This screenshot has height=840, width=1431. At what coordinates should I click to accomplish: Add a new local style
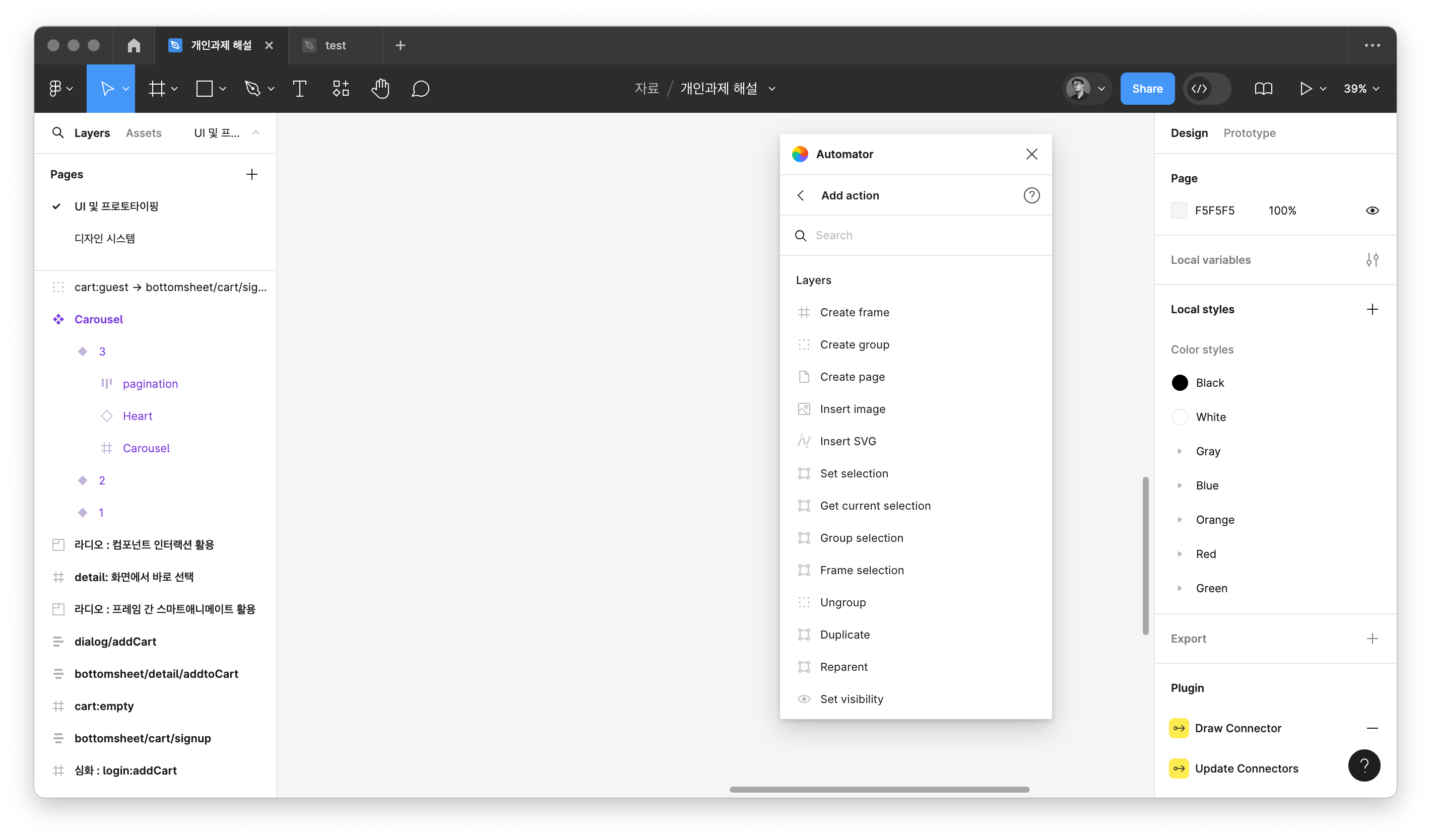1372,309
